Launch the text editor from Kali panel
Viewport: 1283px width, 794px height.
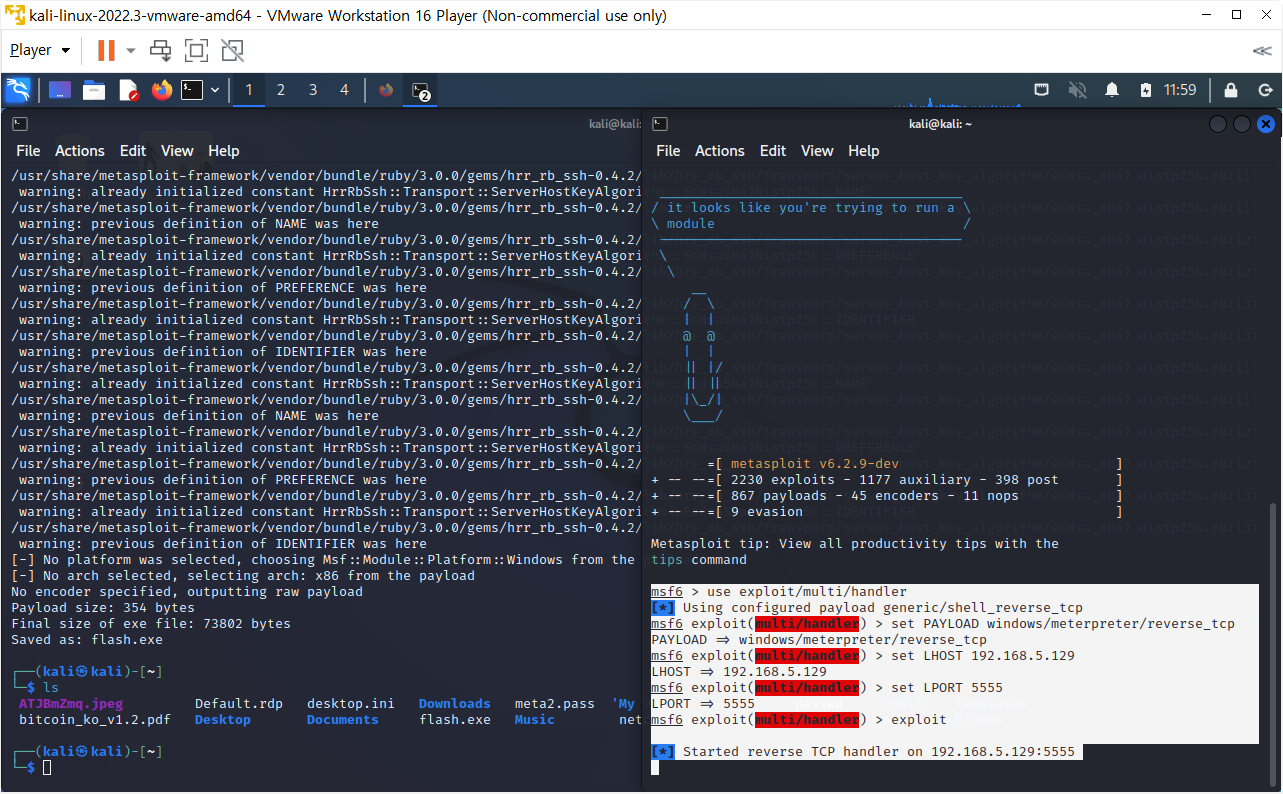[128, 90]
